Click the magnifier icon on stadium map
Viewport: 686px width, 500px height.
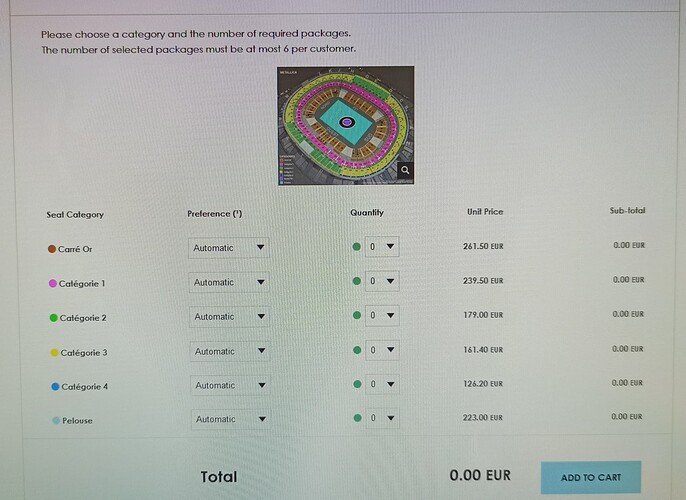pos(406,170)
